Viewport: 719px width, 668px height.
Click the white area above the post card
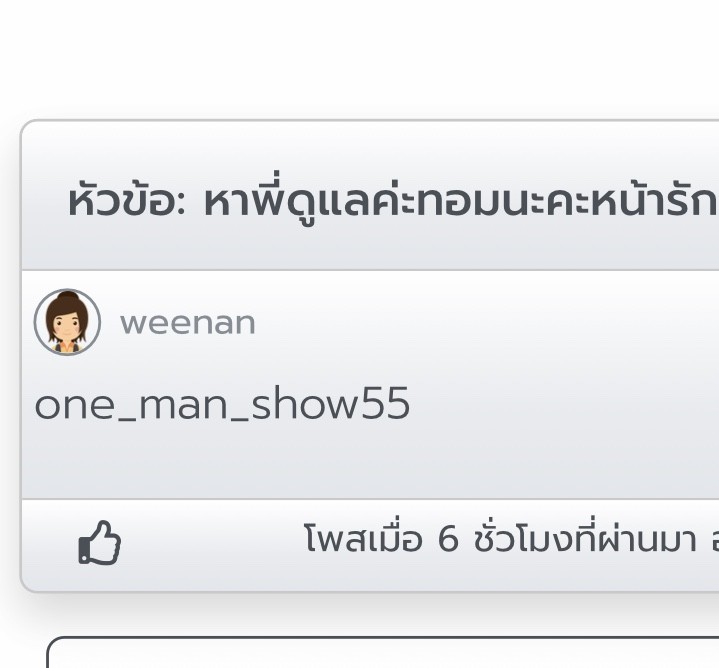click(360, 55)
